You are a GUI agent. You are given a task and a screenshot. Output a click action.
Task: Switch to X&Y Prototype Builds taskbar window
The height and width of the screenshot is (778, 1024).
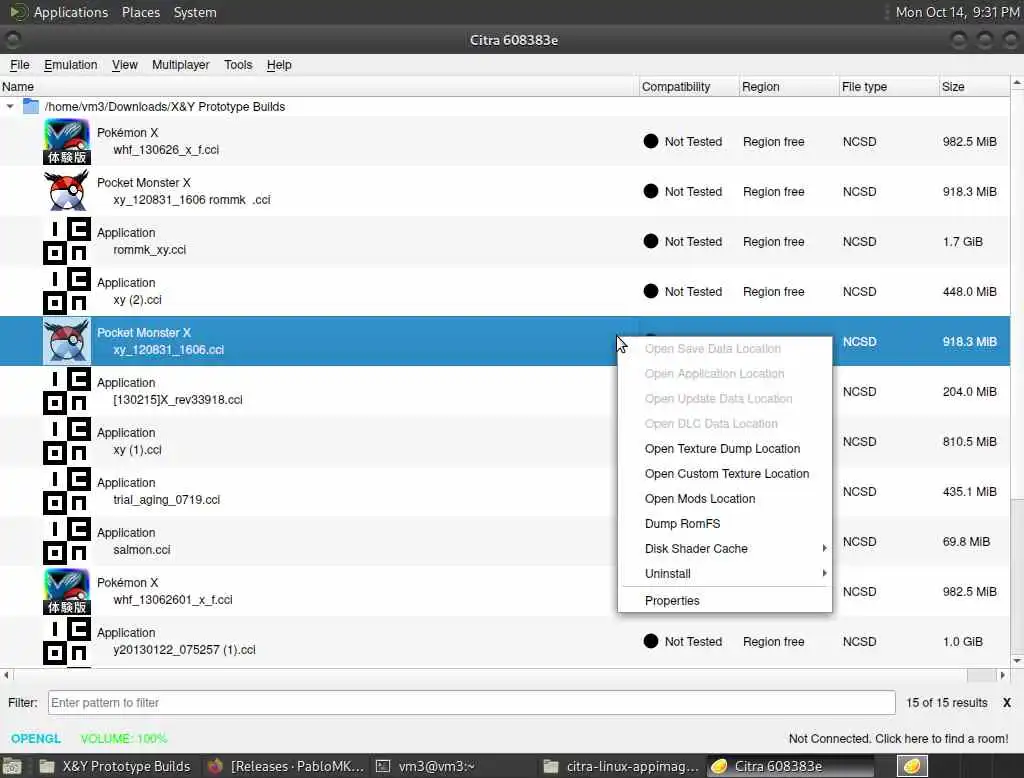click(115, 766)
